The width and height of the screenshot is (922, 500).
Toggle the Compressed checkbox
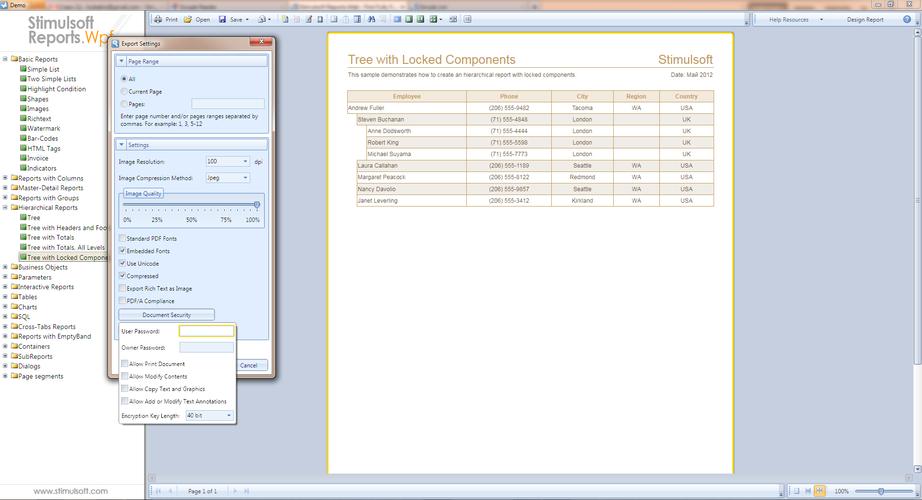pos(122,276)
